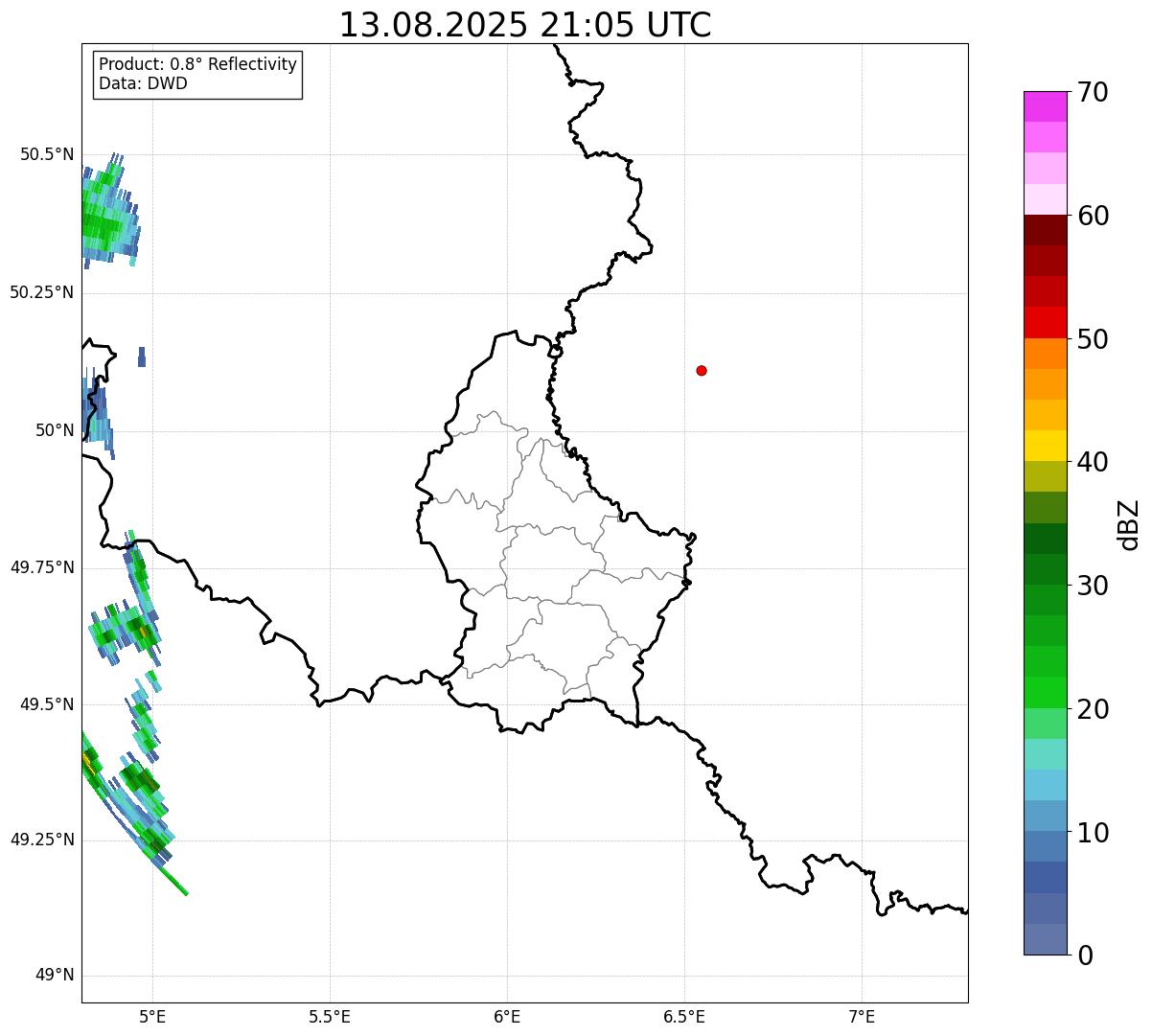Image resolution: width=1152 pixels, height=1036 pixels.
Task: Click the latitude label 49.25°N
Action: tap(41, 840)
